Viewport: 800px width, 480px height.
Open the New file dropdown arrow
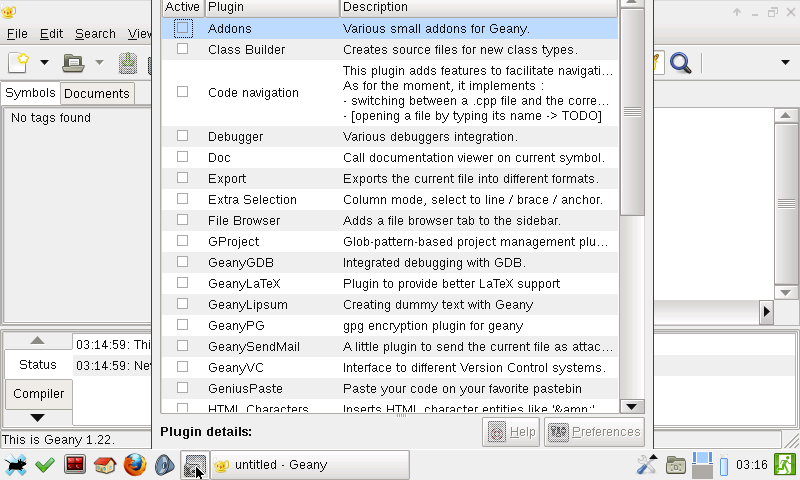point(44,63)
